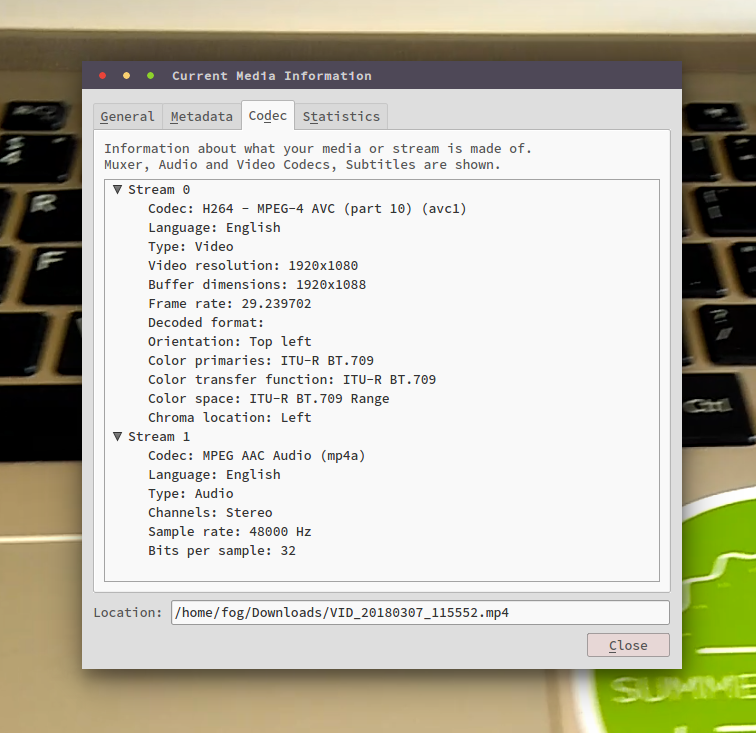Go to the Statistics tab
Screen dimensions: 756x733
tap(341, 116)
